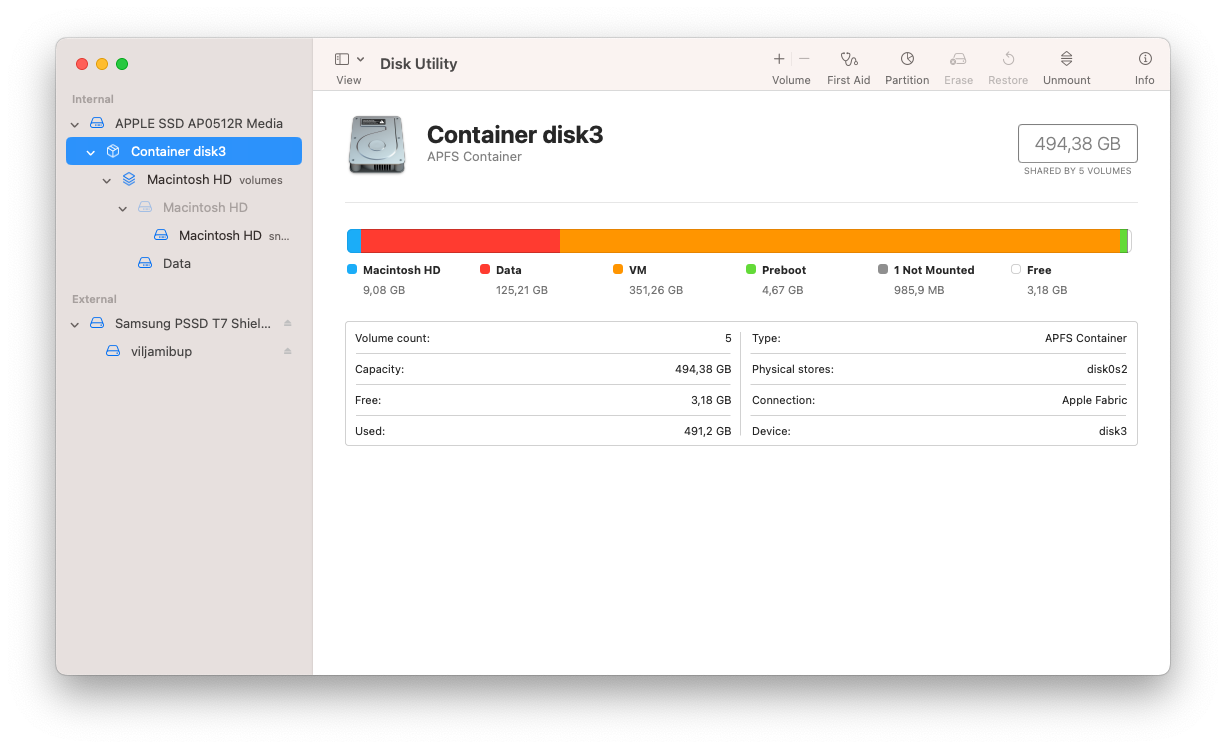
Task: Click red Data usage bar segment
Action: [461, 241]
